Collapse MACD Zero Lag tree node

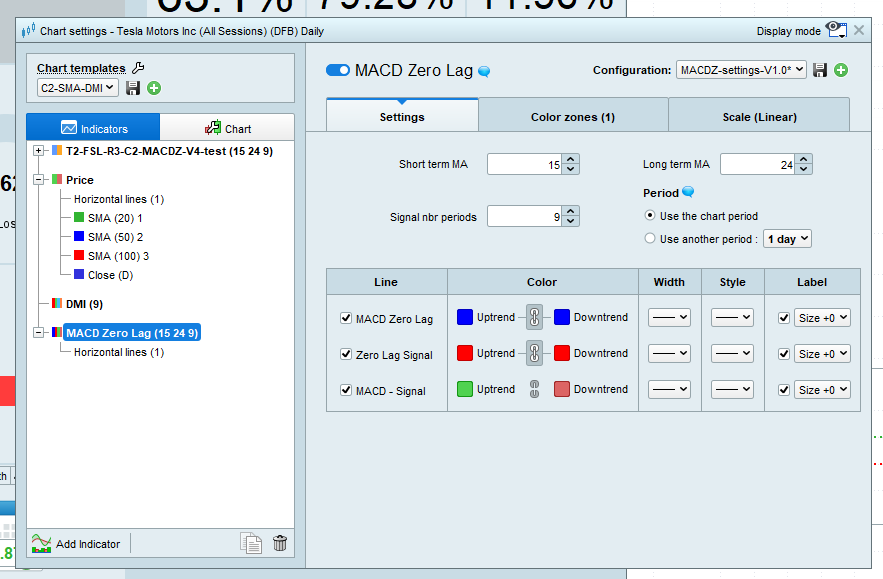(x=38, y=332)
